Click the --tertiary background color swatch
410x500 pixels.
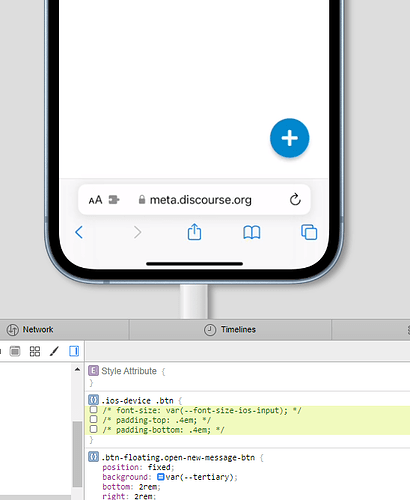[161, 477]
